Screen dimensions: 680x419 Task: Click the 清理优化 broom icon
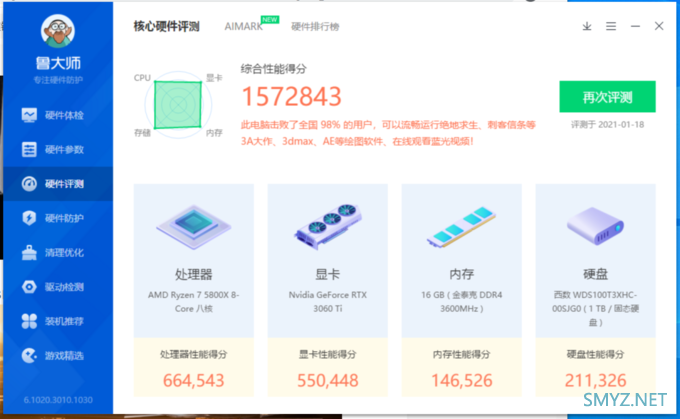click(29, 252)
